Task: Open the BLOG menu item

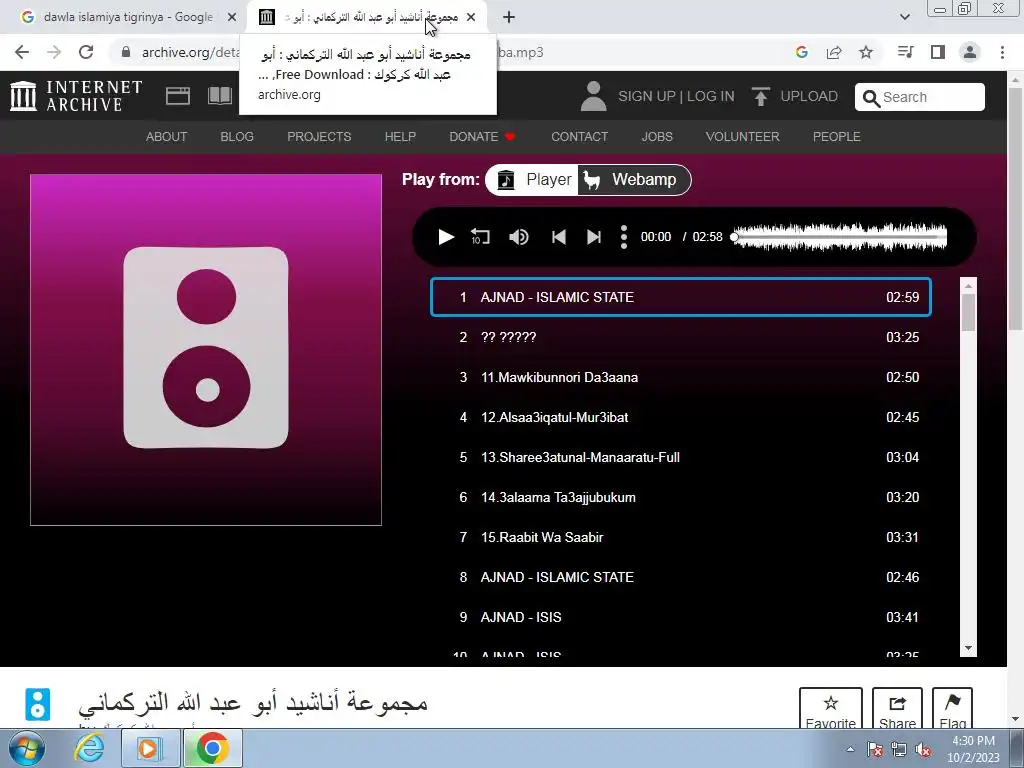Action: tap(237, 136)
